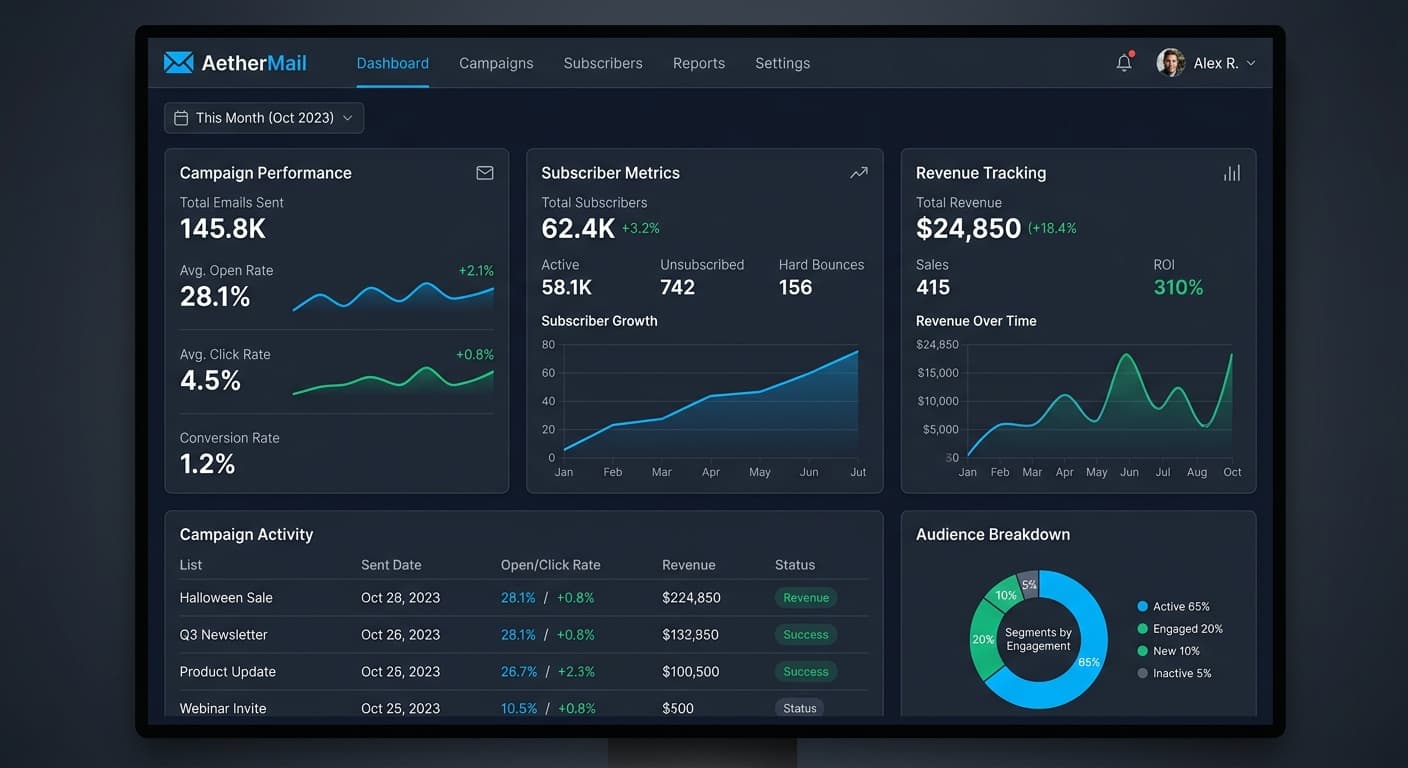Click the trend arrow icon on Subscriber Metrics
The image size is (1408, 768).
858,172
